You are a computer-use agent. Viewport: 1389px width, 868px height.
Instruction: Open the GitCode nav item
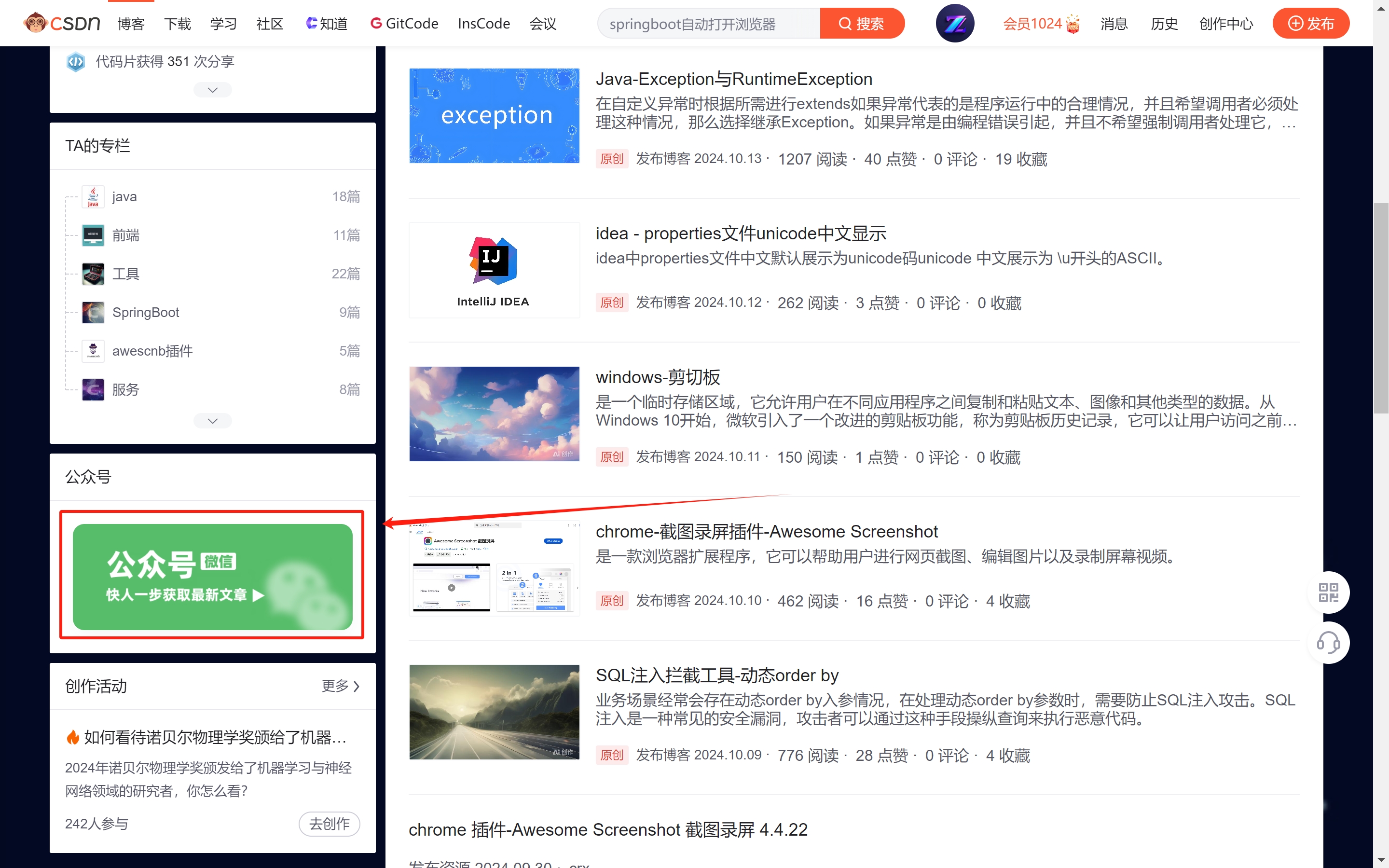point(404,24)
